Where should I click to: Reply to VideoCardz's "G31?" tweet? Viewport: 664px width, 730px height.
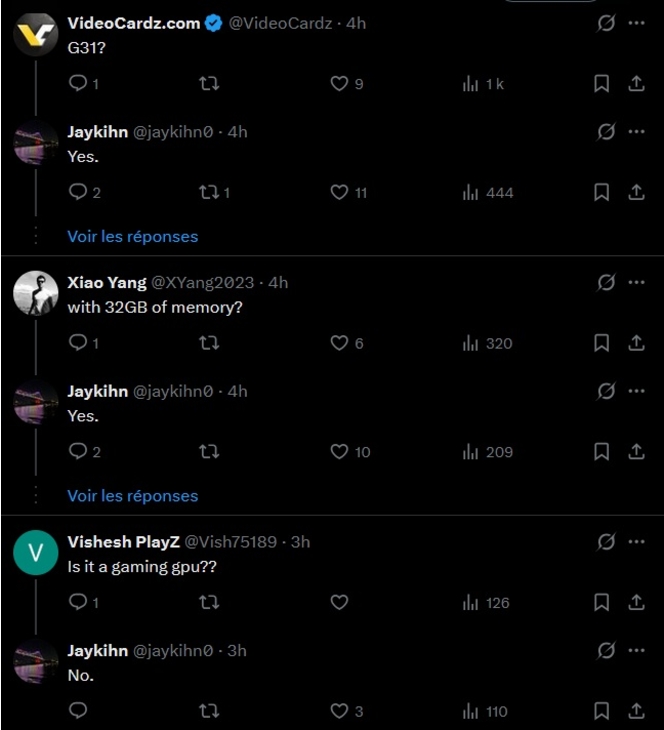(x=78, y=84)
